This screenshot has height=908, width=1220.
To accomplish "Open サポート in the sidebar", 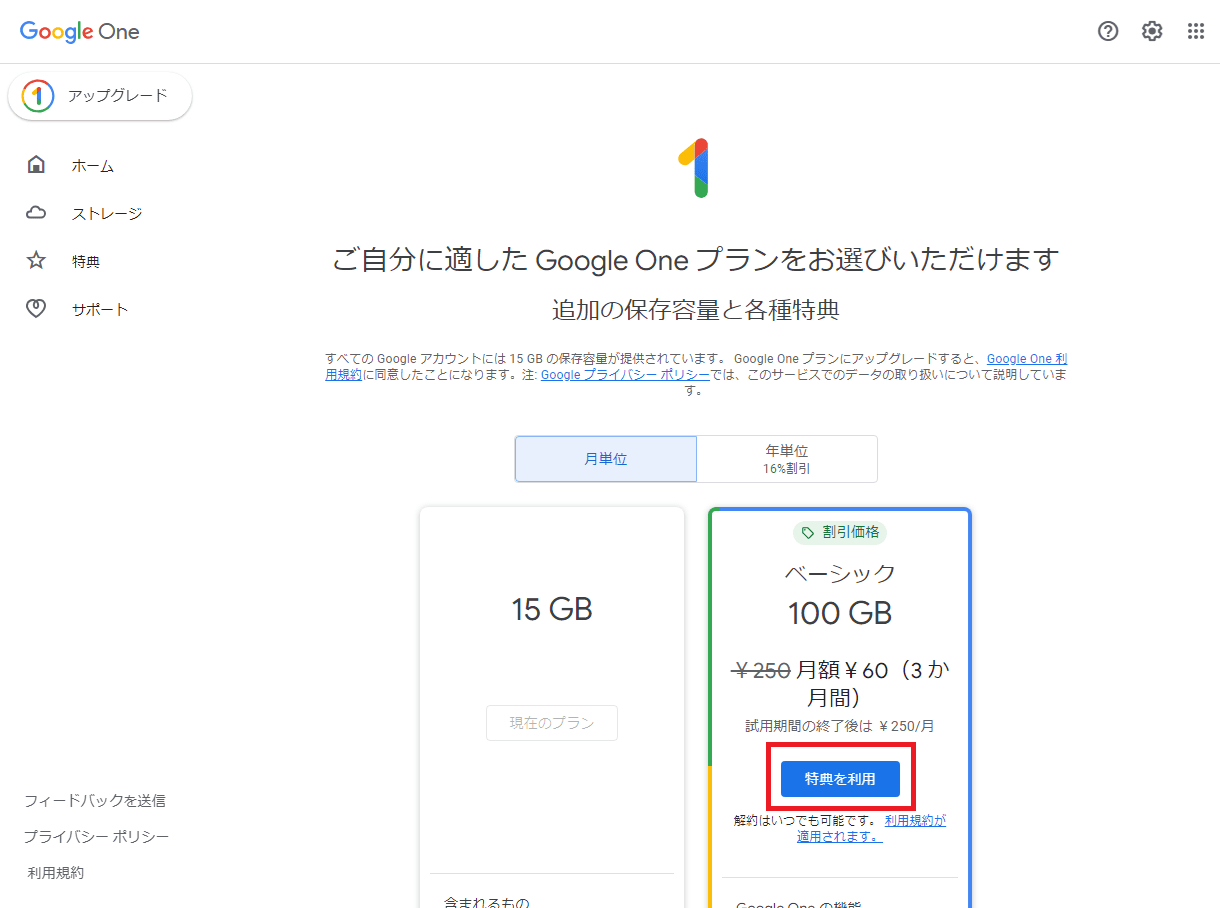I will (x=100, y=310).
